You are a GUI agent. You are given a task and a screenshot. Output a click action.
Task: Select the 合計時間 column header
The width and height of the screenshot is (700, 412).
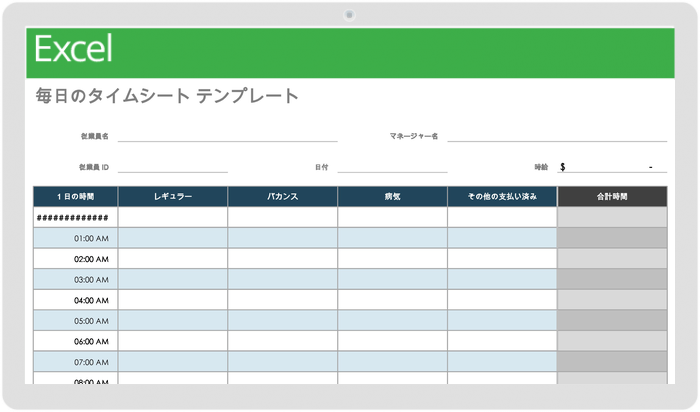tap(612, 196)
